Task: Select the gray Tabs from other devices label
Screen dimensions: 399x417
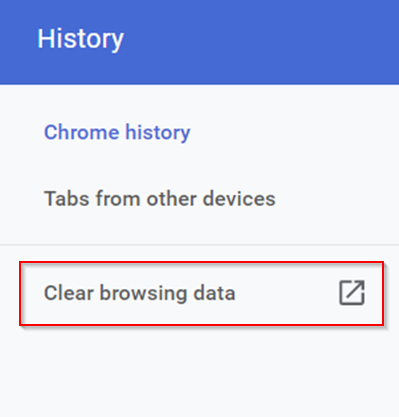Action: point(160,199)
